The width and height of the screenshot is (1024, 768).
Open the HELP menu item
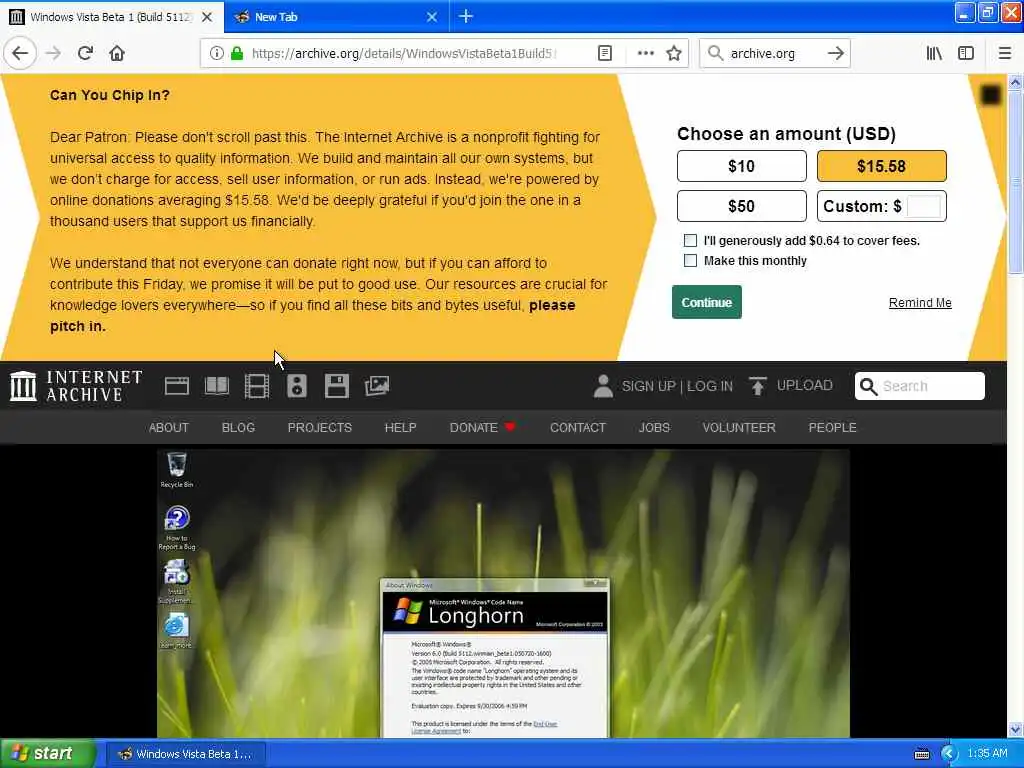(400, 428)
